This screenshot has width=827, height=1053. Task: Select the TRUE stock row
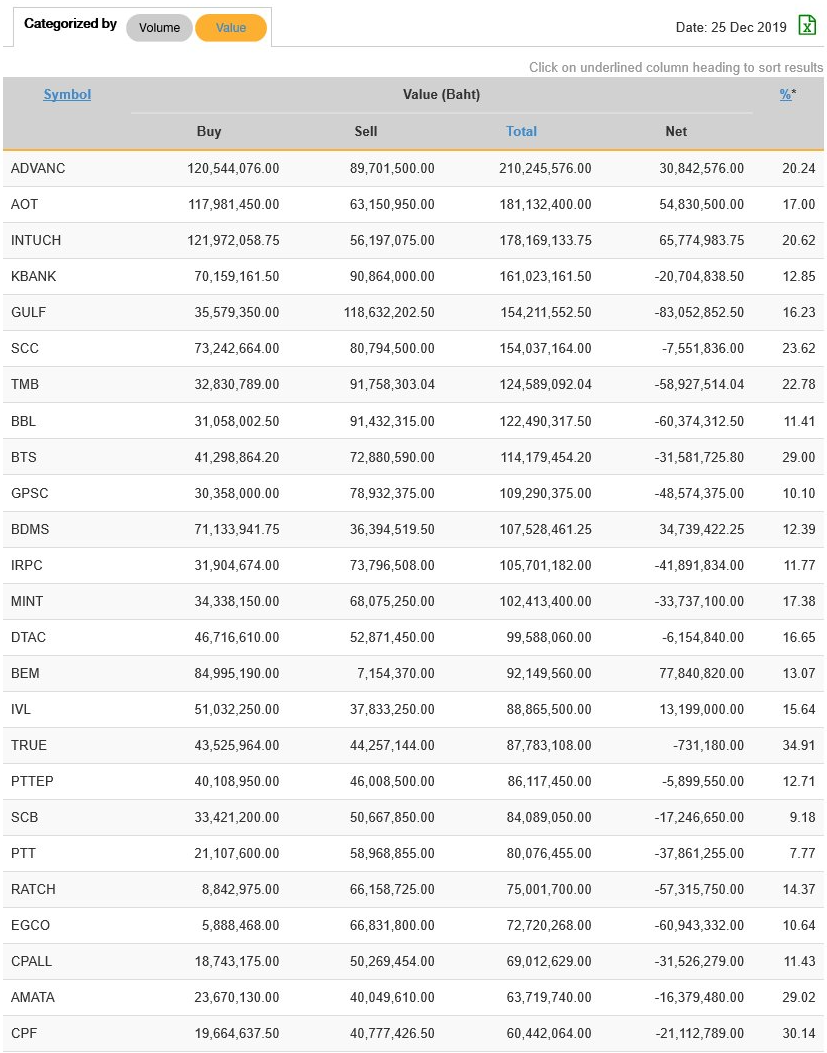[29, 745]
